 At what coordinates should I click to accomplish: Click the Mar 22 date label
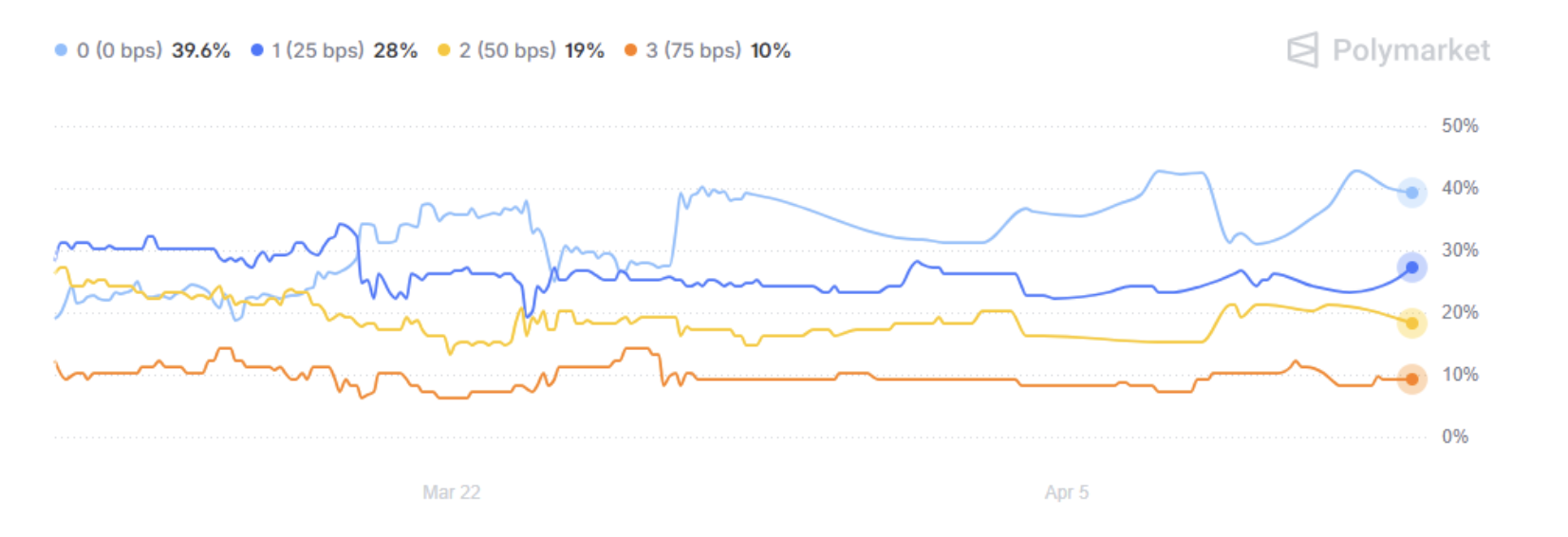[x=451, y=492]
